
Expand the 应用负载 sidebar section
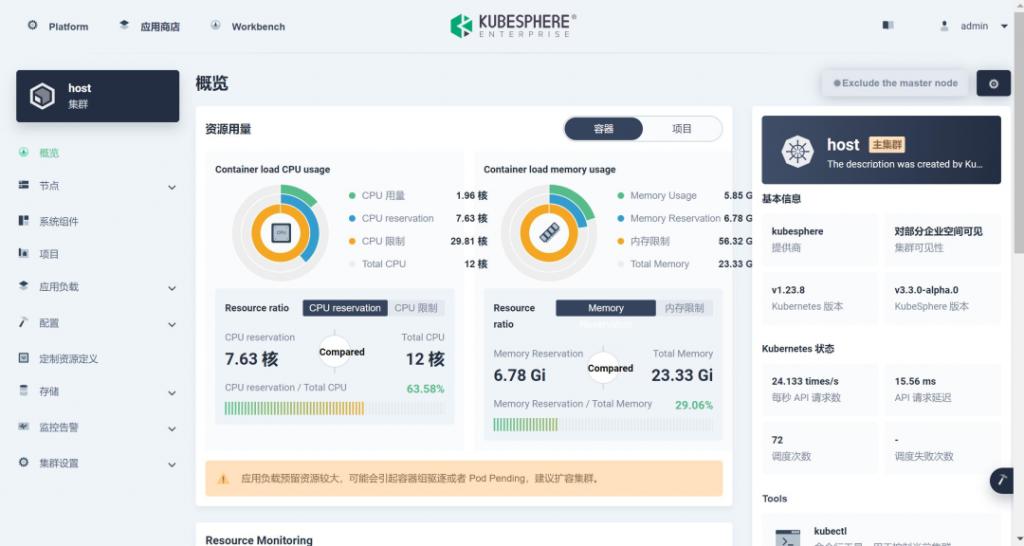(x=97, y=287)
